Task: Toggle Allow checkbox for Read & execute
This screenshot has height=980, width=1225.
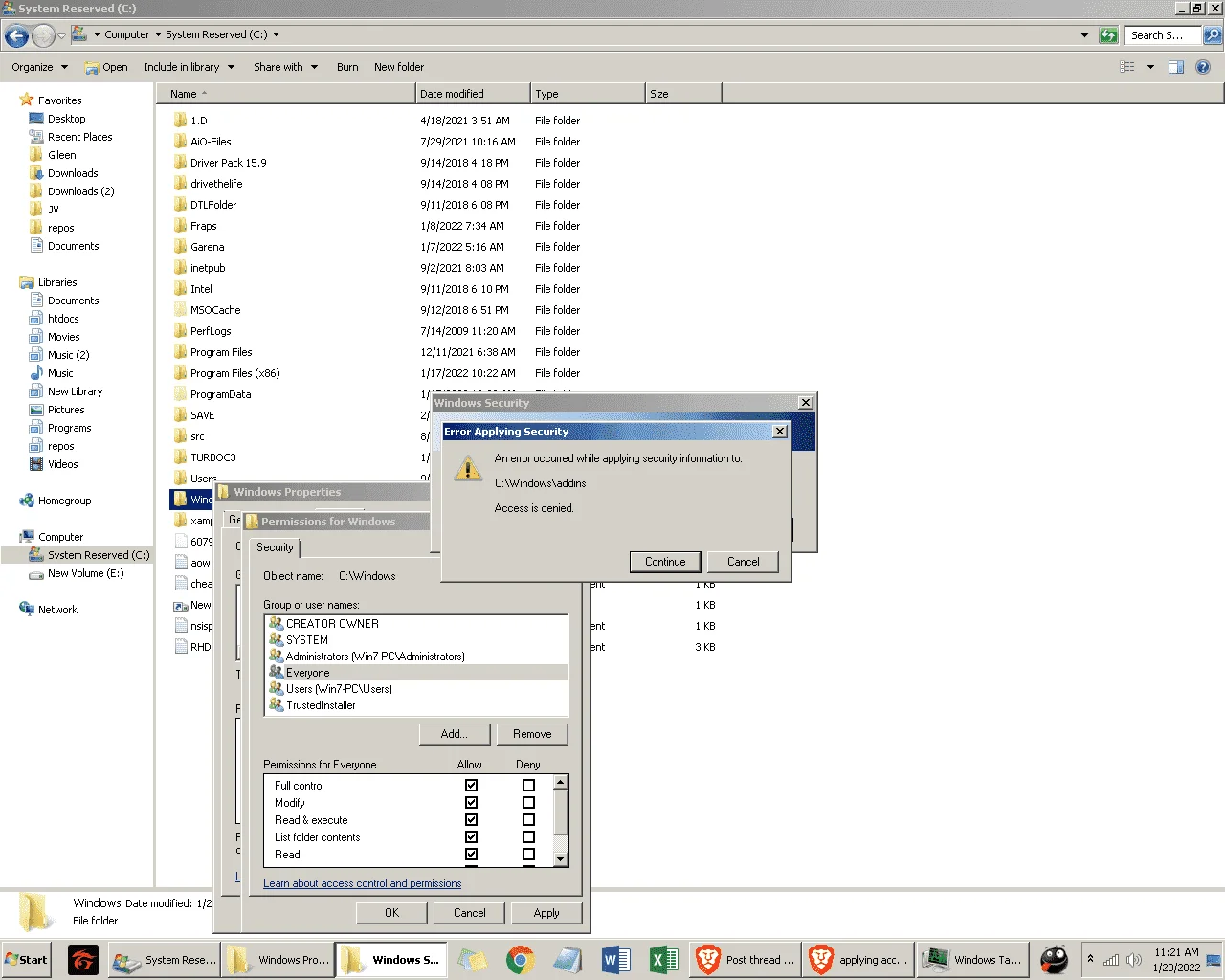Action: click(471, 820)
